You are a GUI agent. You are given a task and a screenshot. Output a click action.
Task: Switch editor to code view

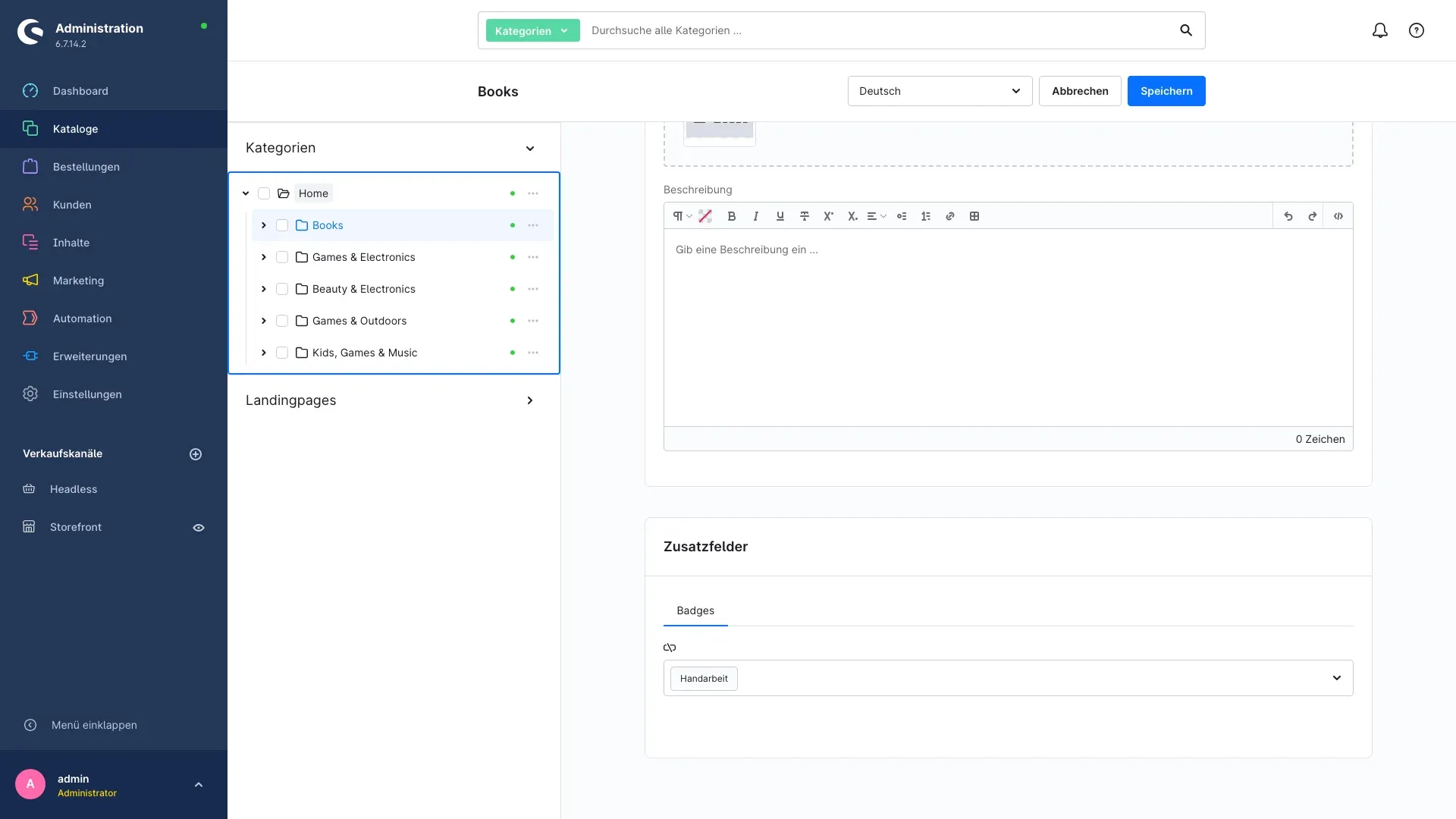pos(1338,216)
